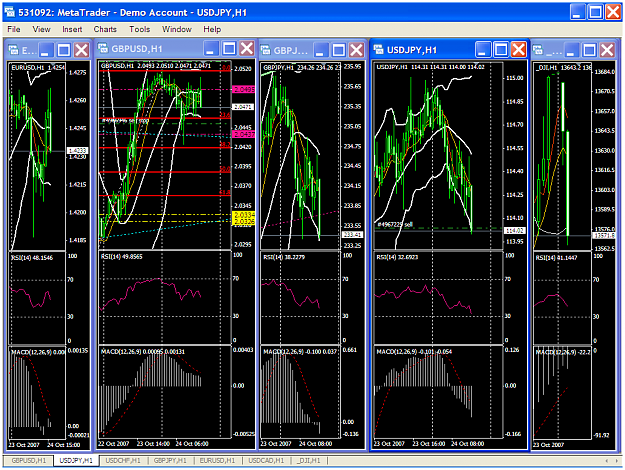This screenshot has width=625, height=470.
Task: Click the _DJI chart window icon
Action: [x=538, y=50]
